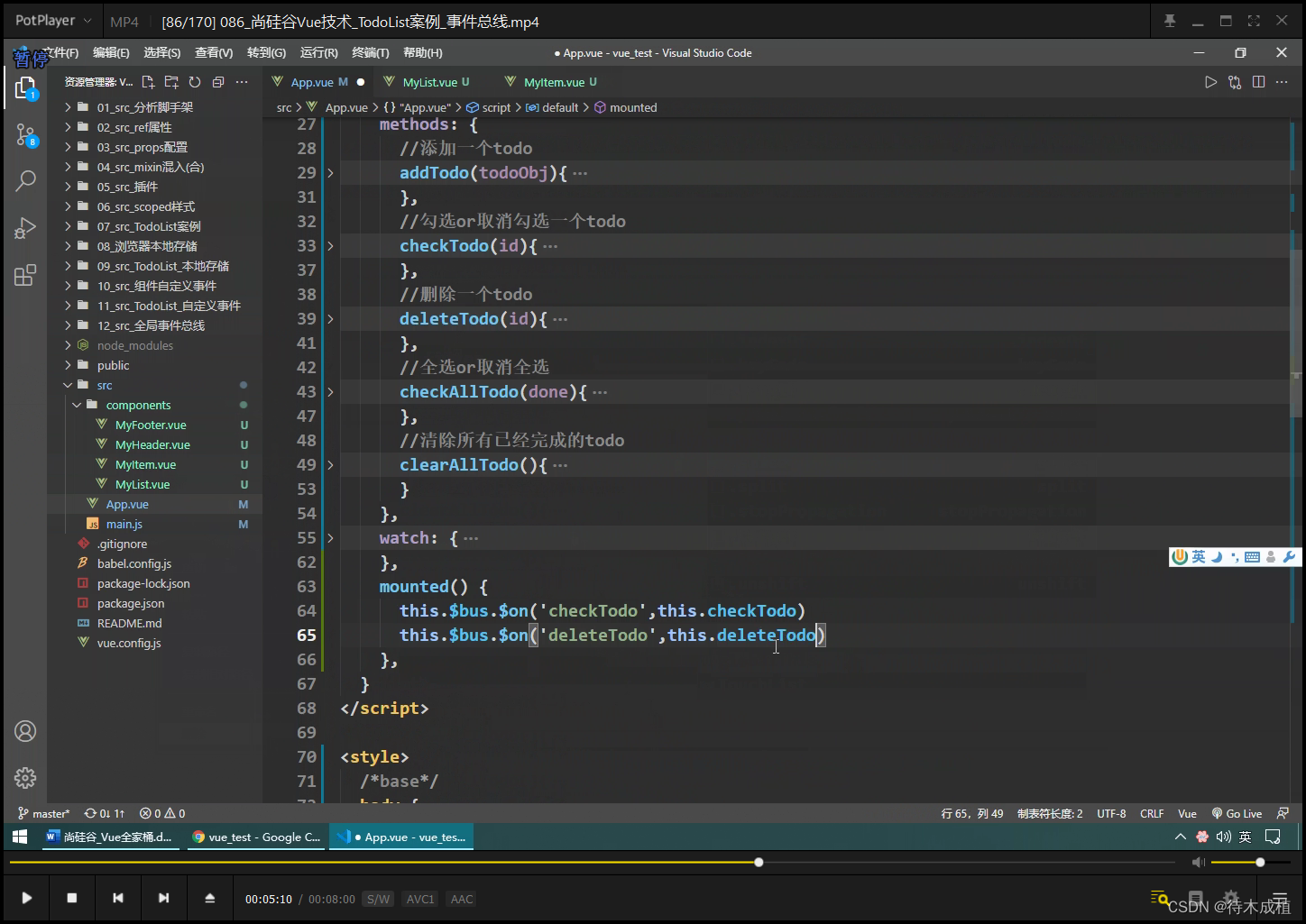Click the volume icon in system tray

1223,837
